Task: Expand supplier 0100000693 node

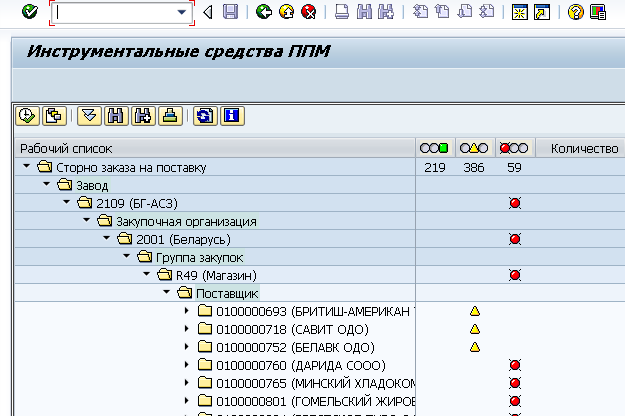Action: pyautogui.click(x=187, y=311)
